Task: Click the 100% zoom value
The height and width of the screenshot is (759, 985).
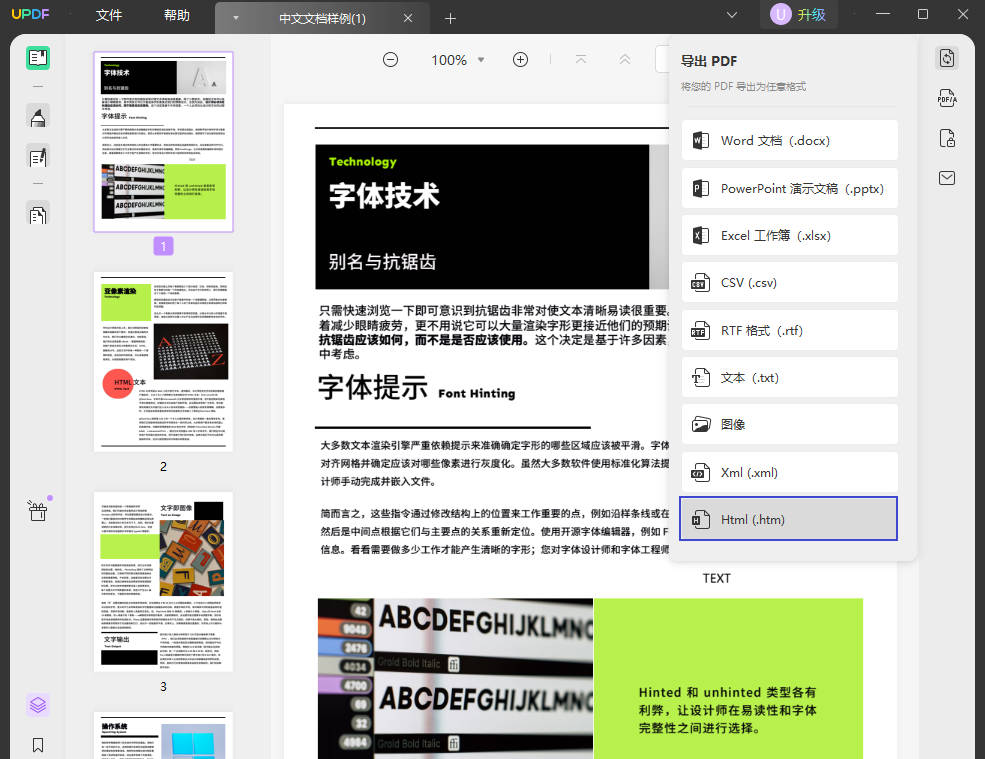Action: coord(449,60)
